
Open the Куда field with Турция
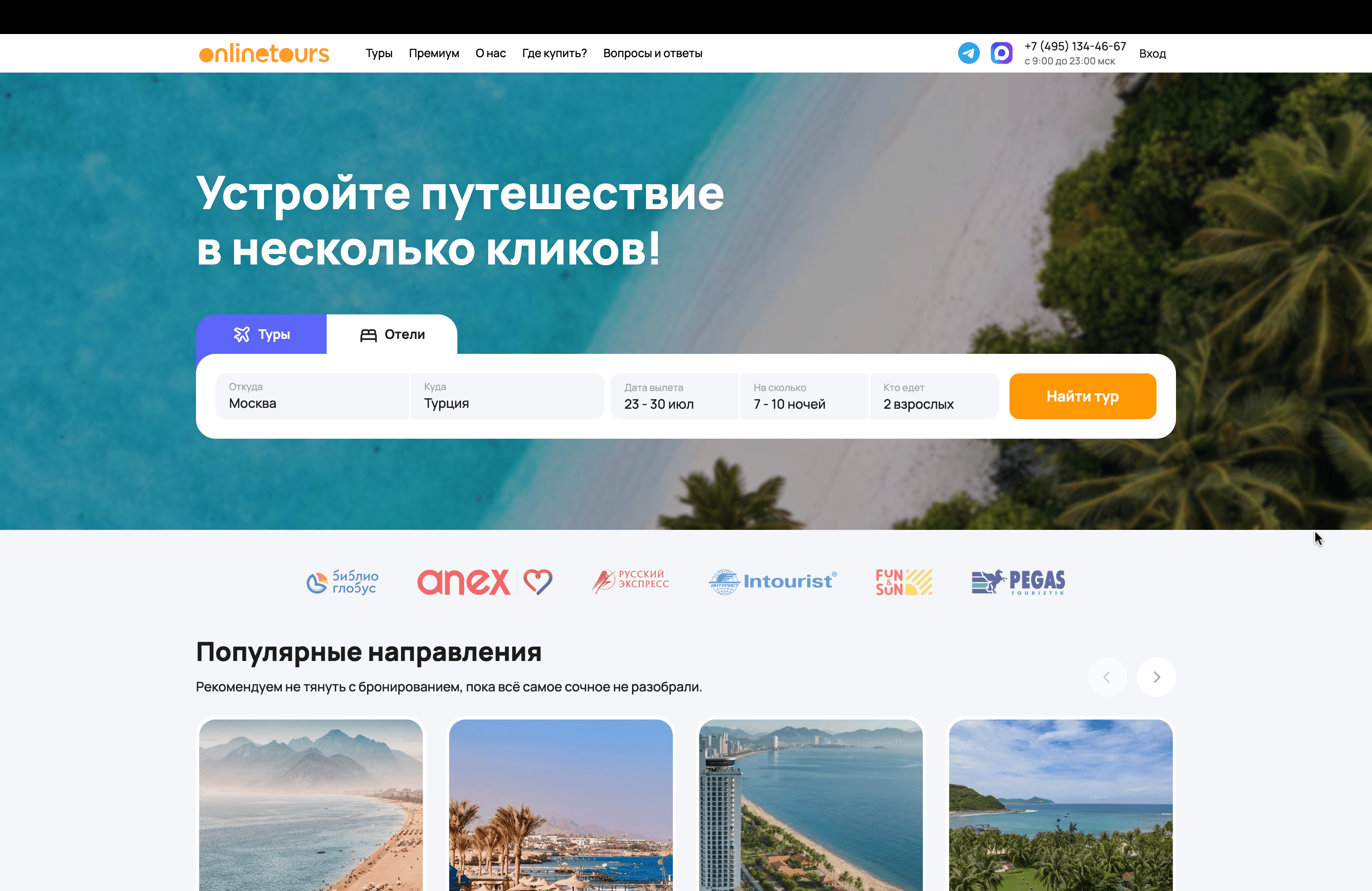(507, 397)
